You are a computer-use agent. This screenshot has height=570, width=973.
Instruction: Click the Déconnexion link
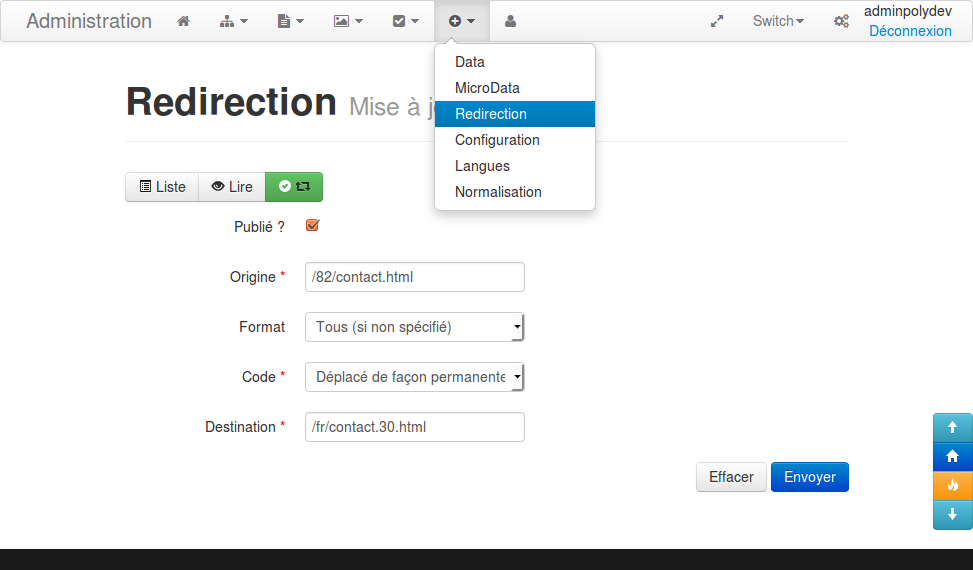(910, 31)
